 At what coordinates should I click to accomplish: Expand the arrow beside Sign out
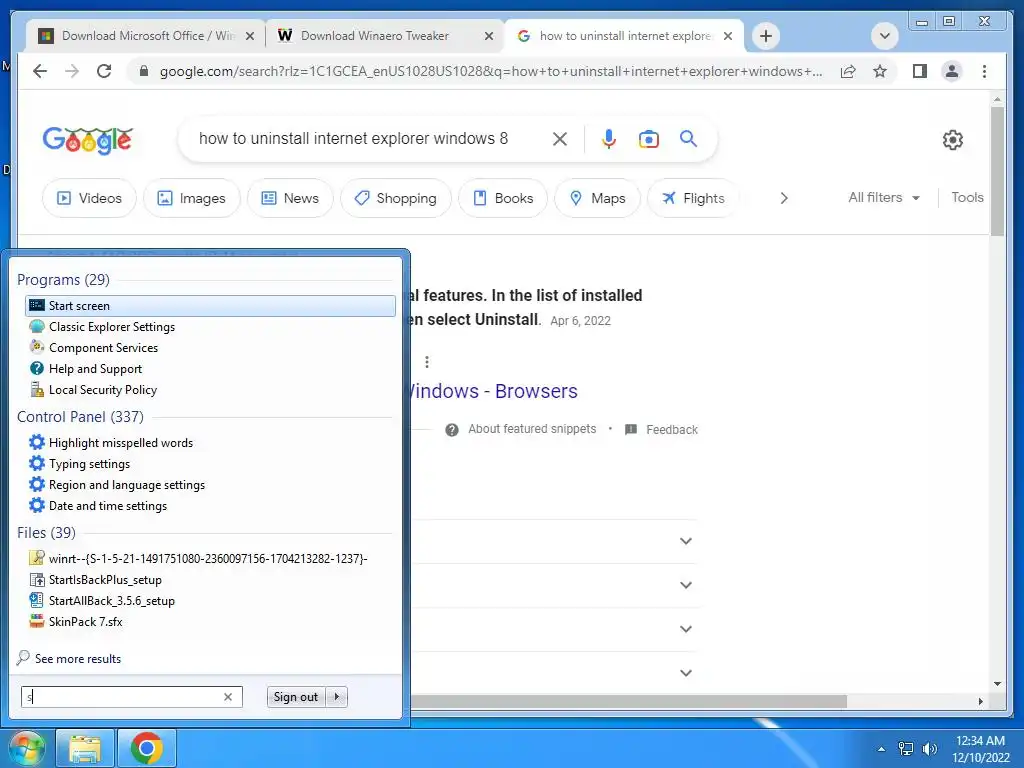337,697
